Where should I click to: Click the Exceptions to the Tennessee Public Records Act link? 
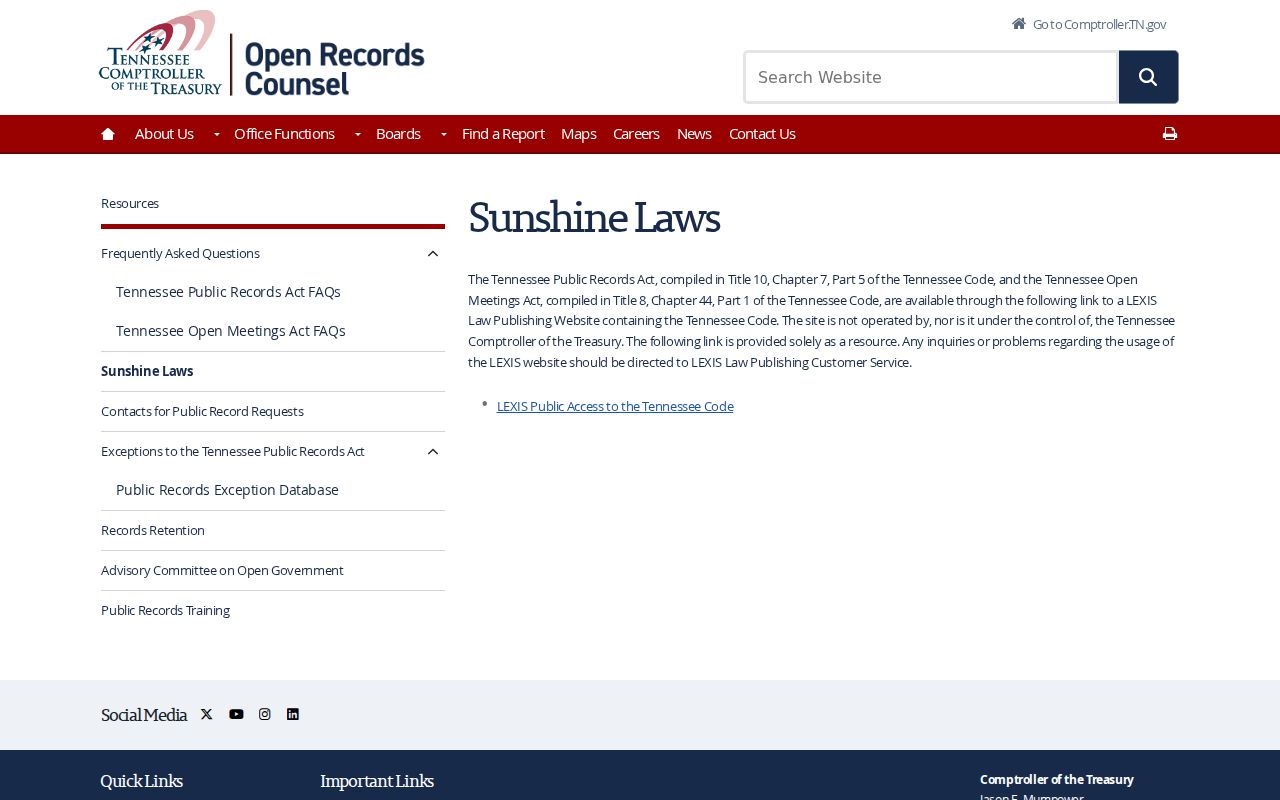pyautogui.click(x=233, y=451)
